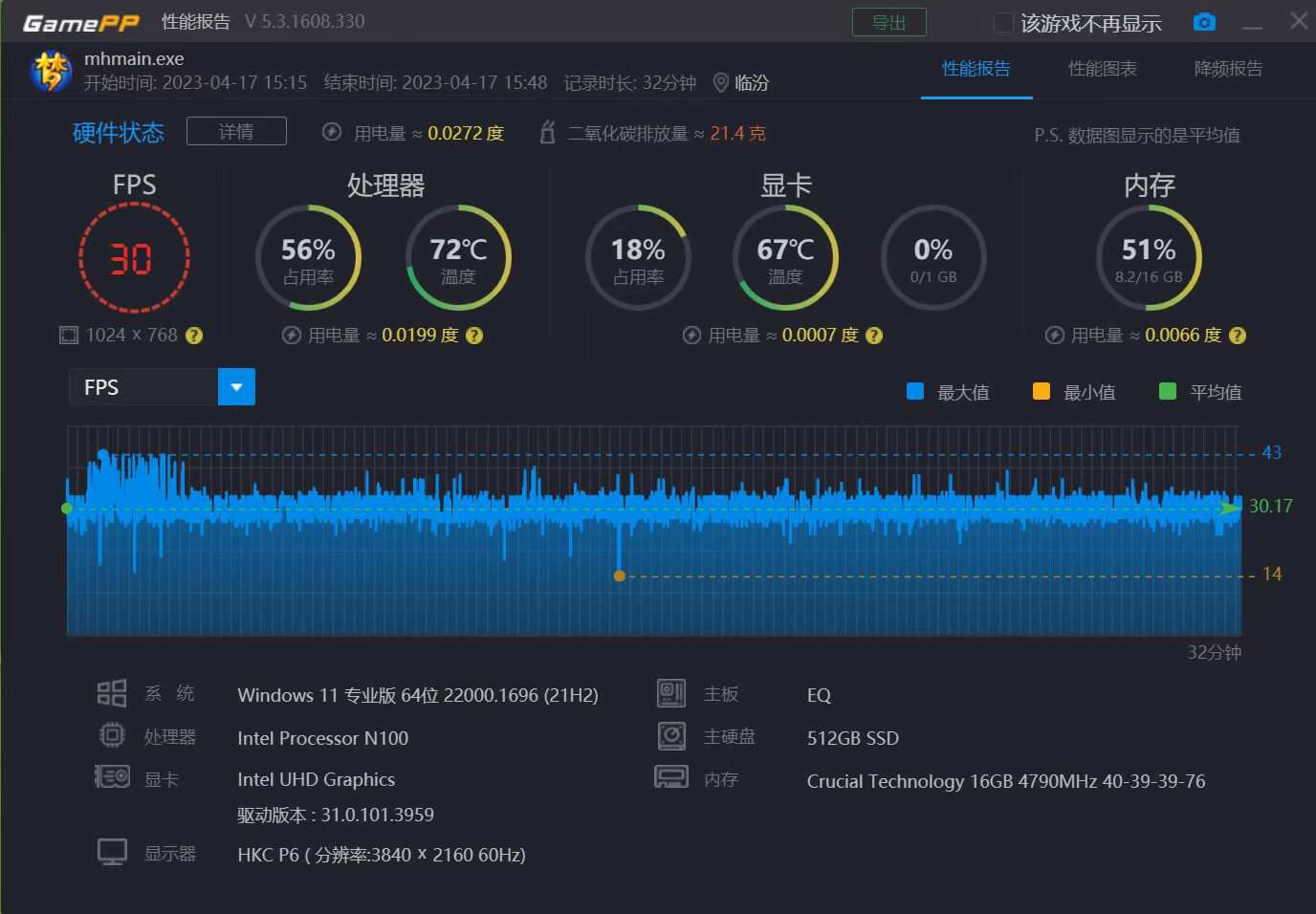Toggle the orange minimum value legend
1316x914 pixels.
point(1042,391)
